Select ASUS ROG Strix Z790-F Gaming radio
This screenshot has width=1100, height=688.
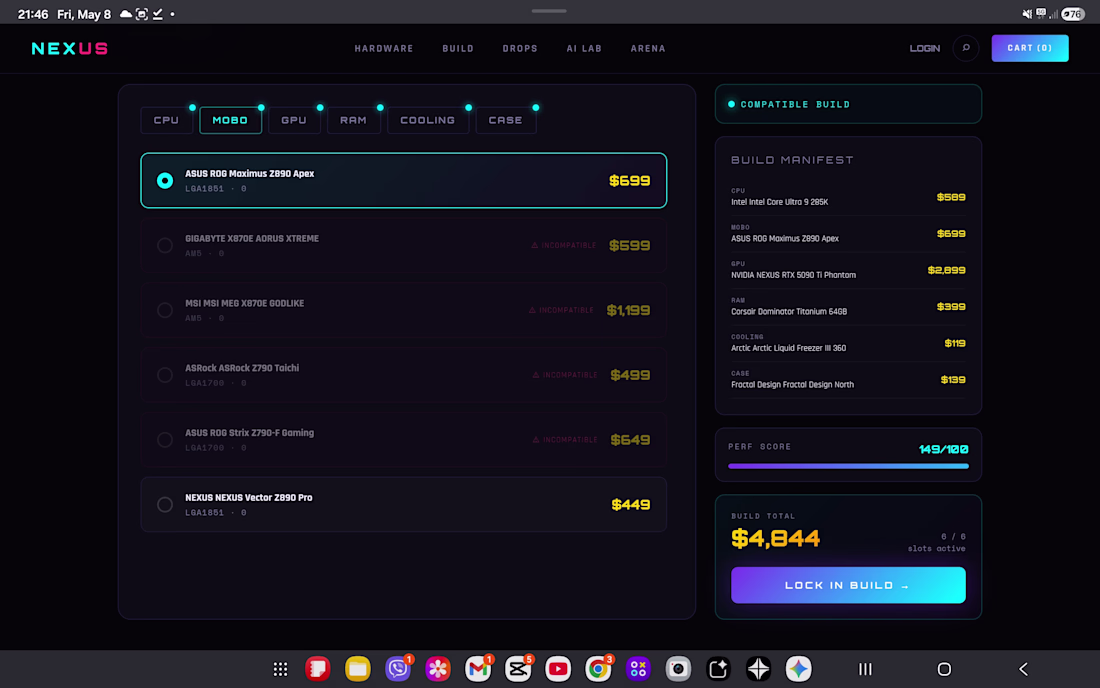pyautogui.click(x=165, y=440)
